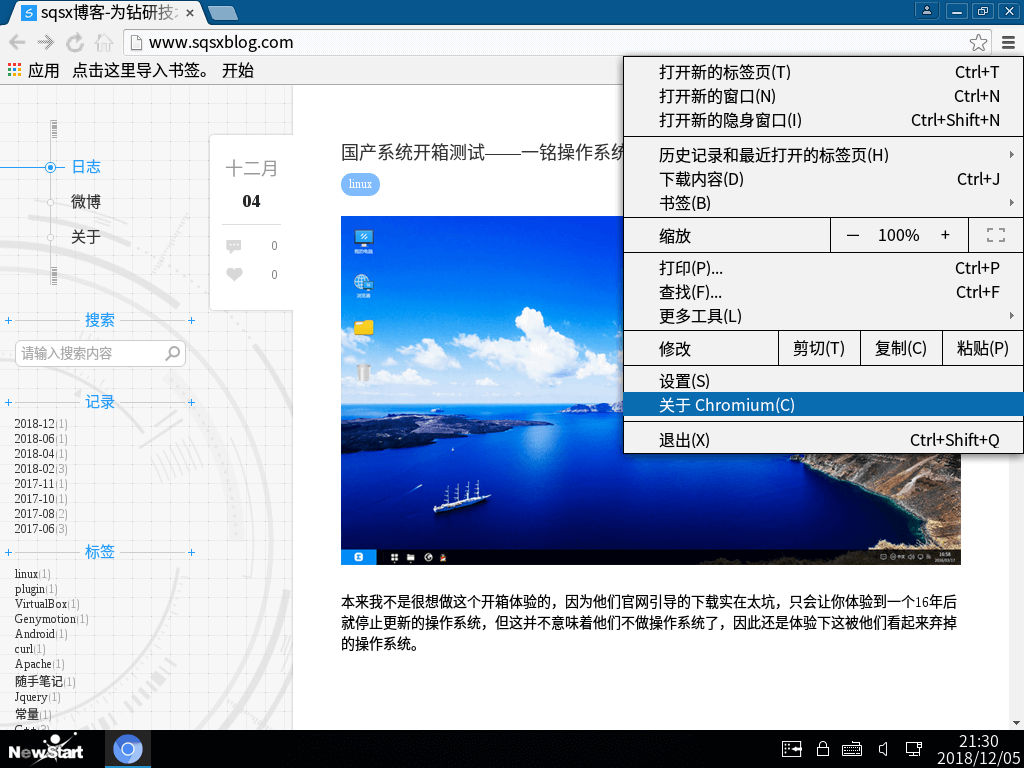Open a new tab with the tab strip button
Screen dimensions: 1024x768
223,13
